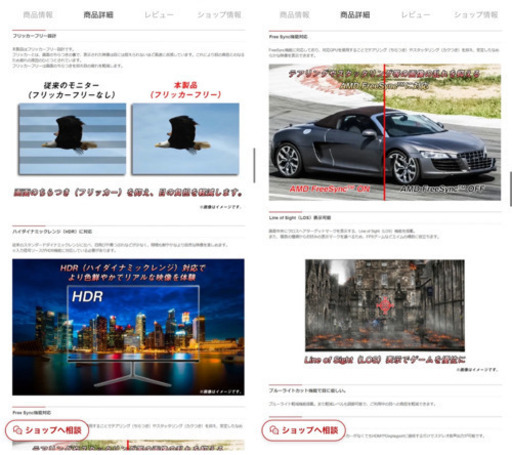
Task: Switch to レビュー tab in left panel
Action: [159, 15]
